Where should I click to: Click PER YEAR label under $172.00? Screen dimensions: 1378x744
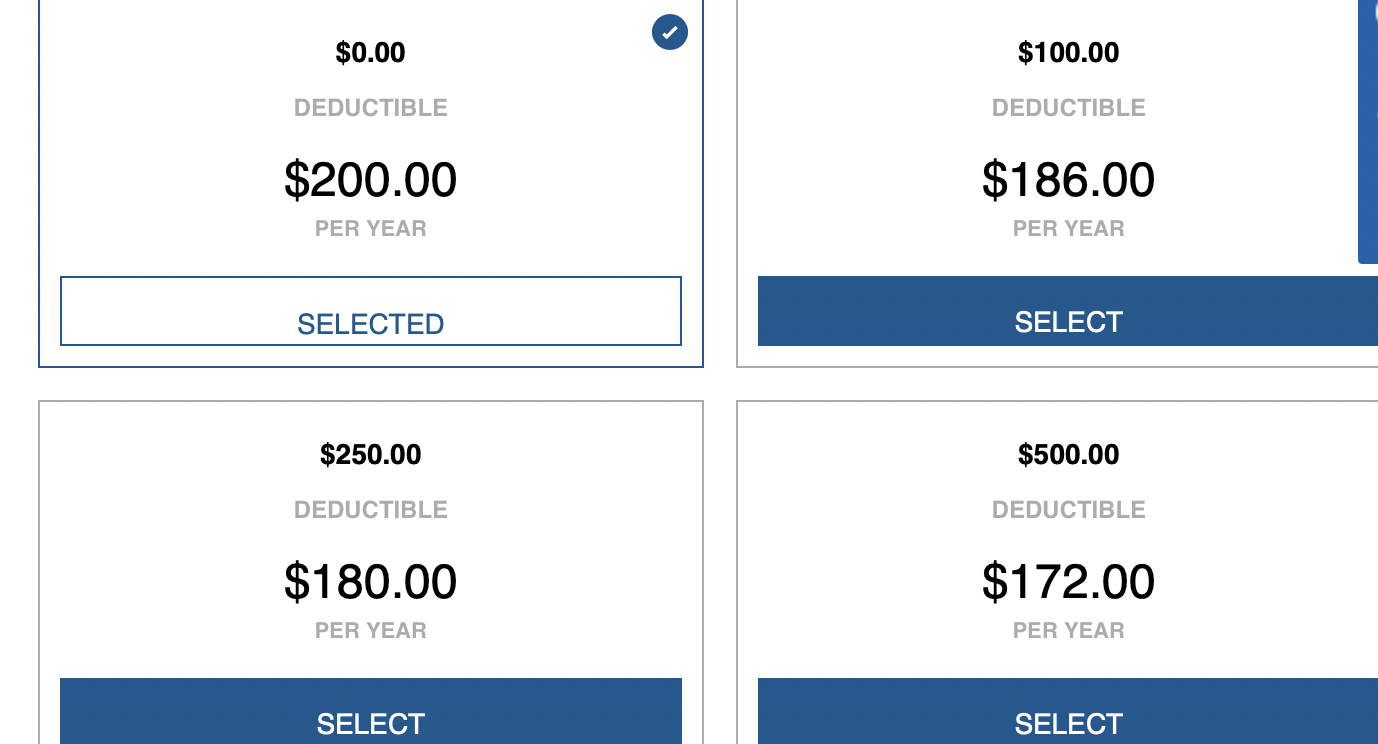[1068, 631]
